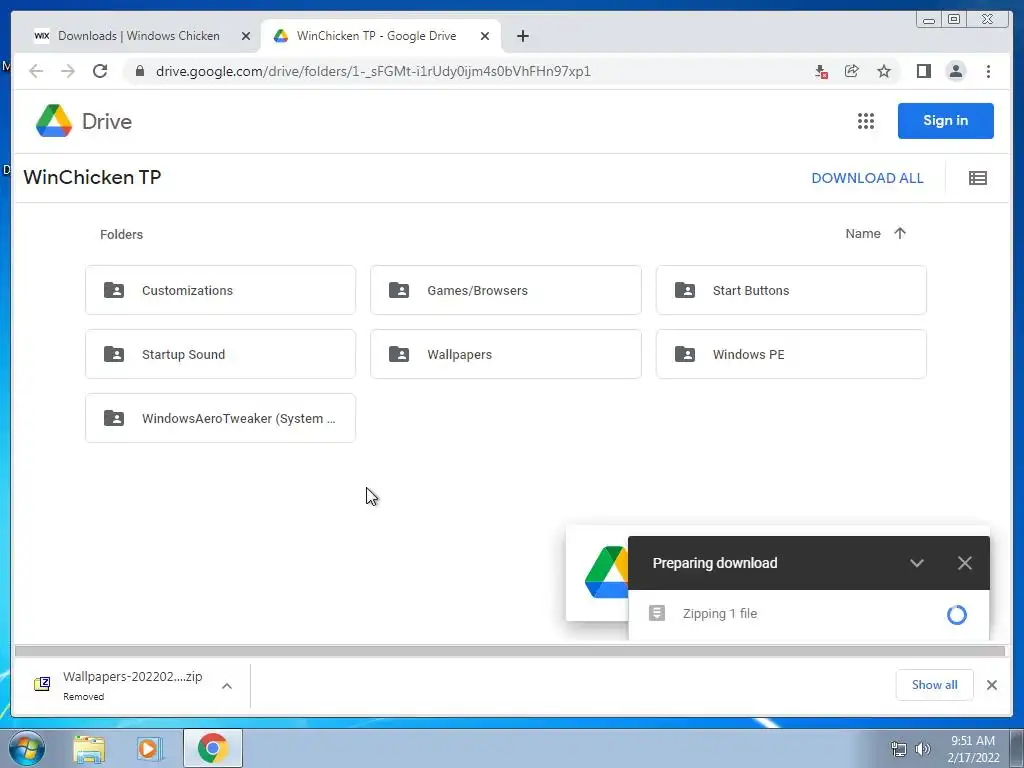
Task: Open the Start Buttons folder
Action: pyautogui.click(x=791, y=290)
